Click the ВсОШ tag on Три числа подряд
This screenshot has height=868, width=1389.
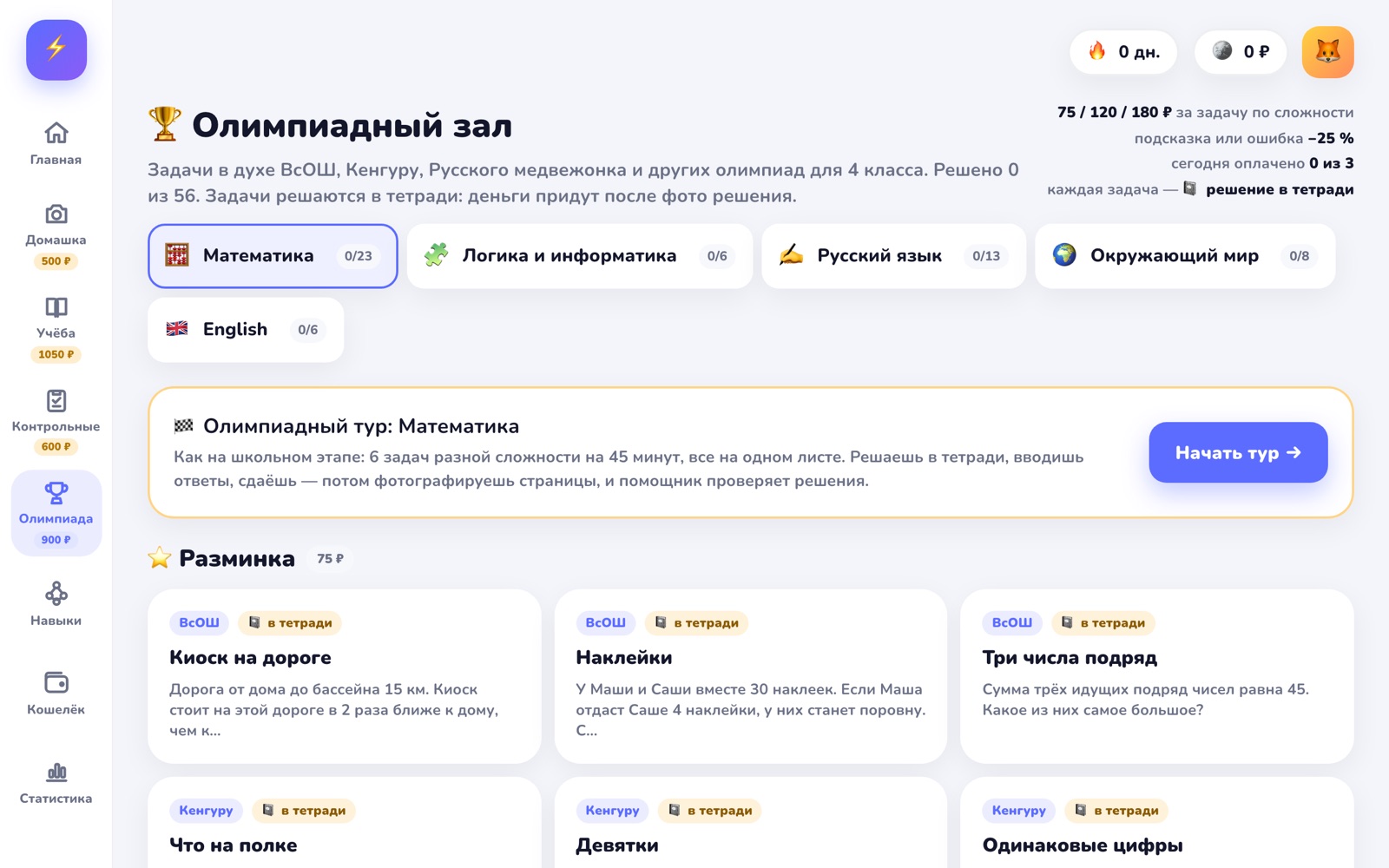pyautogui.click(x=1011, y=622)
